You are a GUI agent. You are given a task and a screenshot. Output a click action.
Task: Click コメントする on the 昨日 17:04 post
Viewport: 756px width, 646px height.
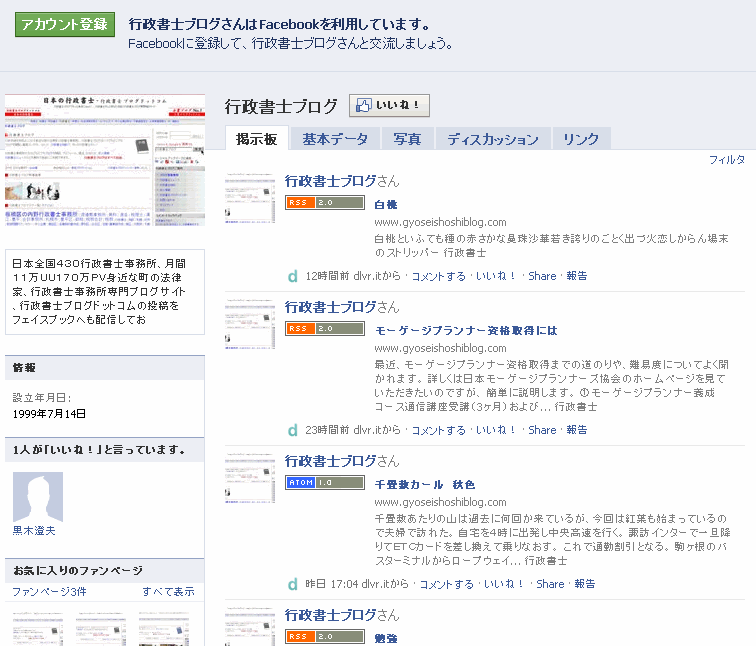[x=446, y=584]
